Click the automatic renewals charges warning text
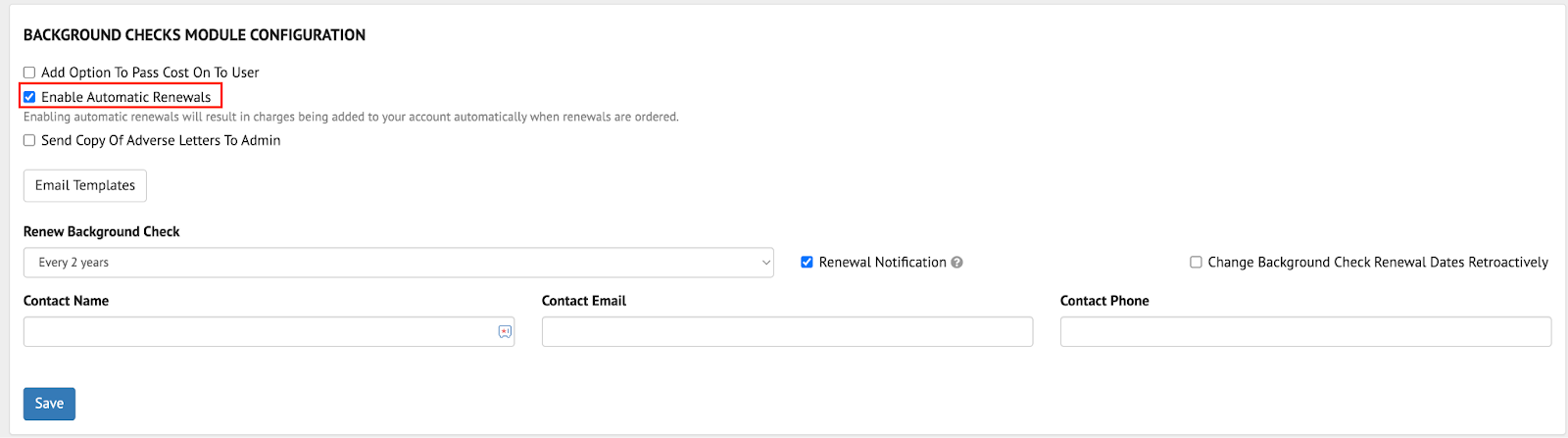Screen dimensions: 1568x438 pos(351,117)
